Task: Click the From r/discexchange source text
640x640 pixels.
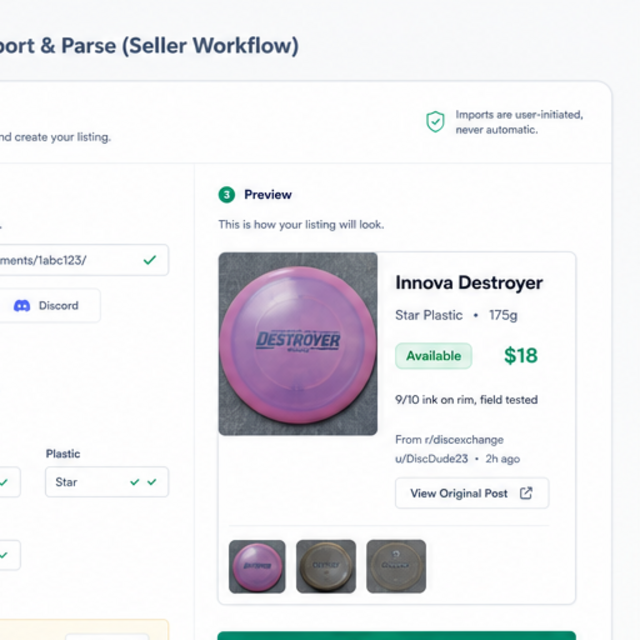Action: [x=449, y=440]
